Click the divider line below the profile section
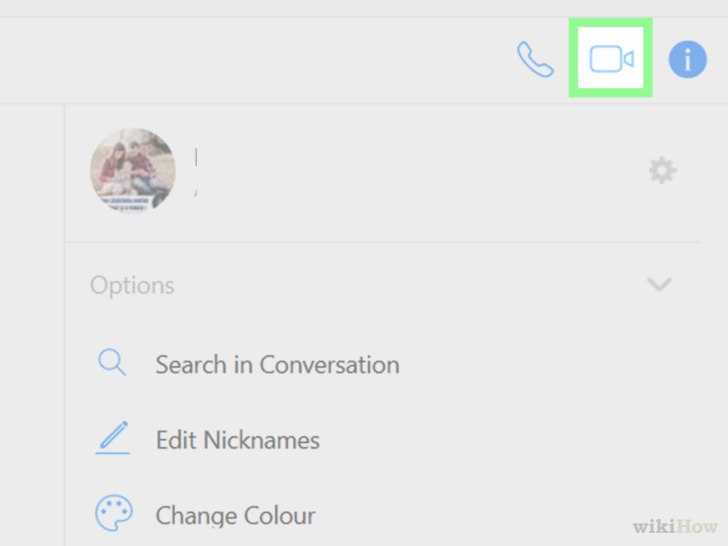728x546 pixels. (383, 242)
